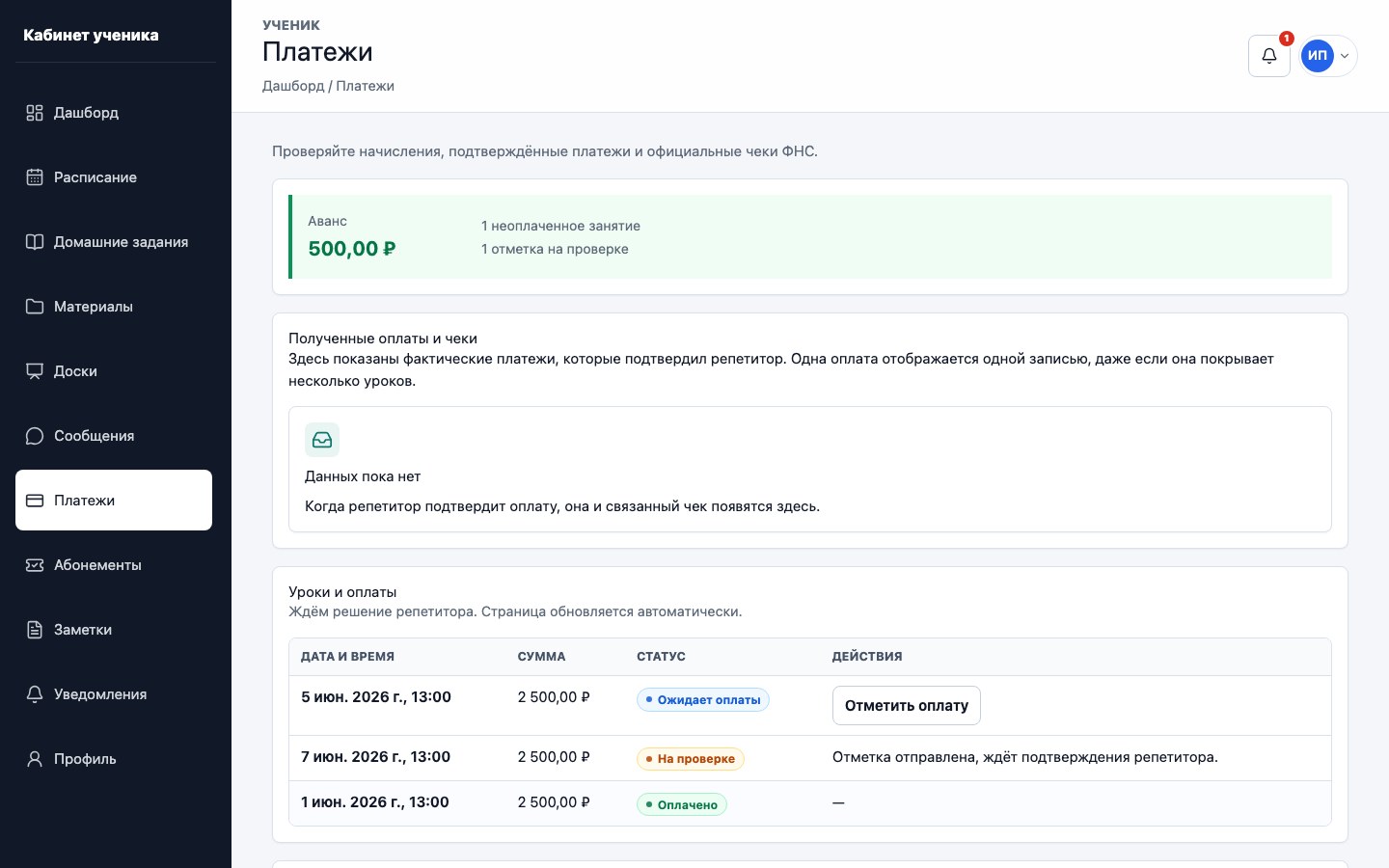Click the 7 июн. 2026 г., 13:00 cell
The image size is (1389, 868).
point(376,757)
